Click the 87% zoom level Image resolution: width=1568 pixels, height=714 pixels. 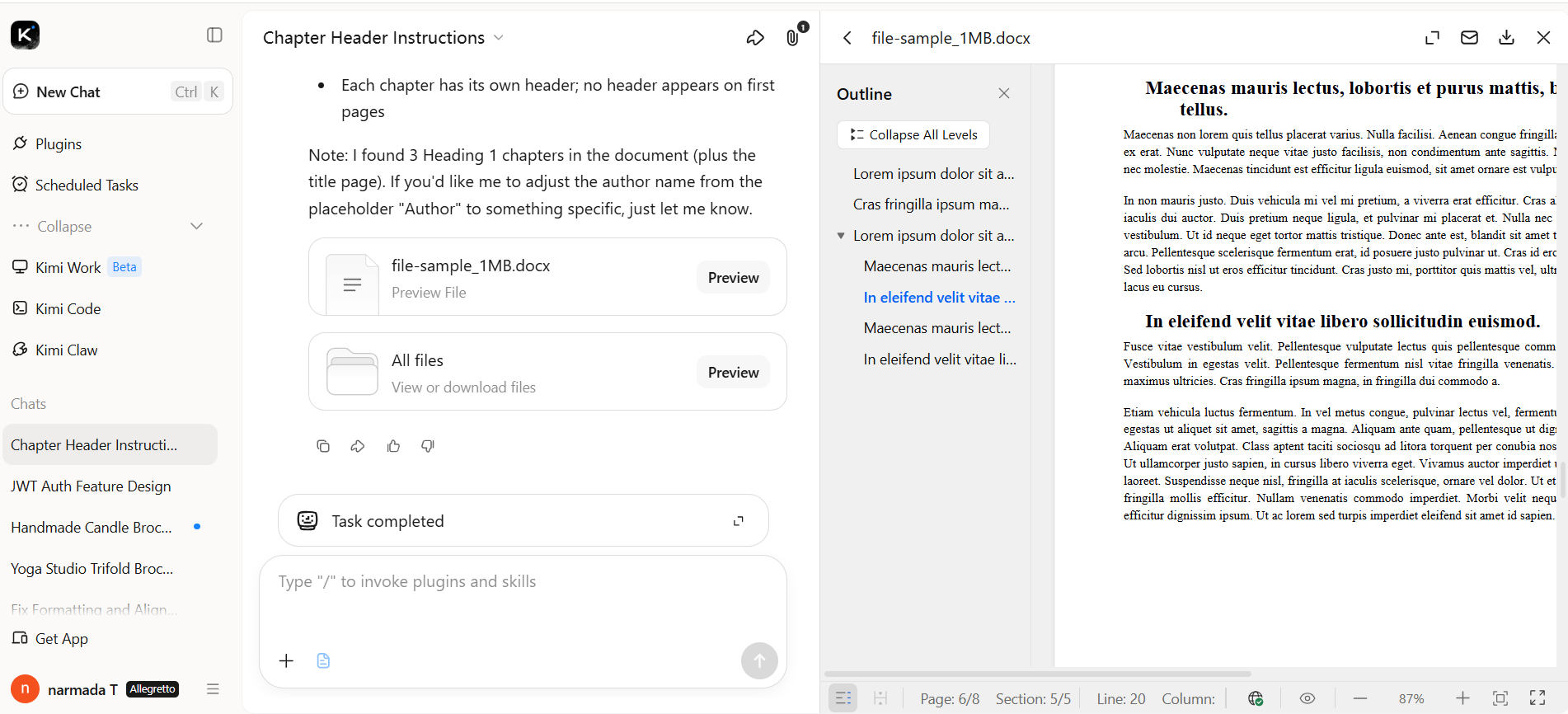(x=1411, y=698)
